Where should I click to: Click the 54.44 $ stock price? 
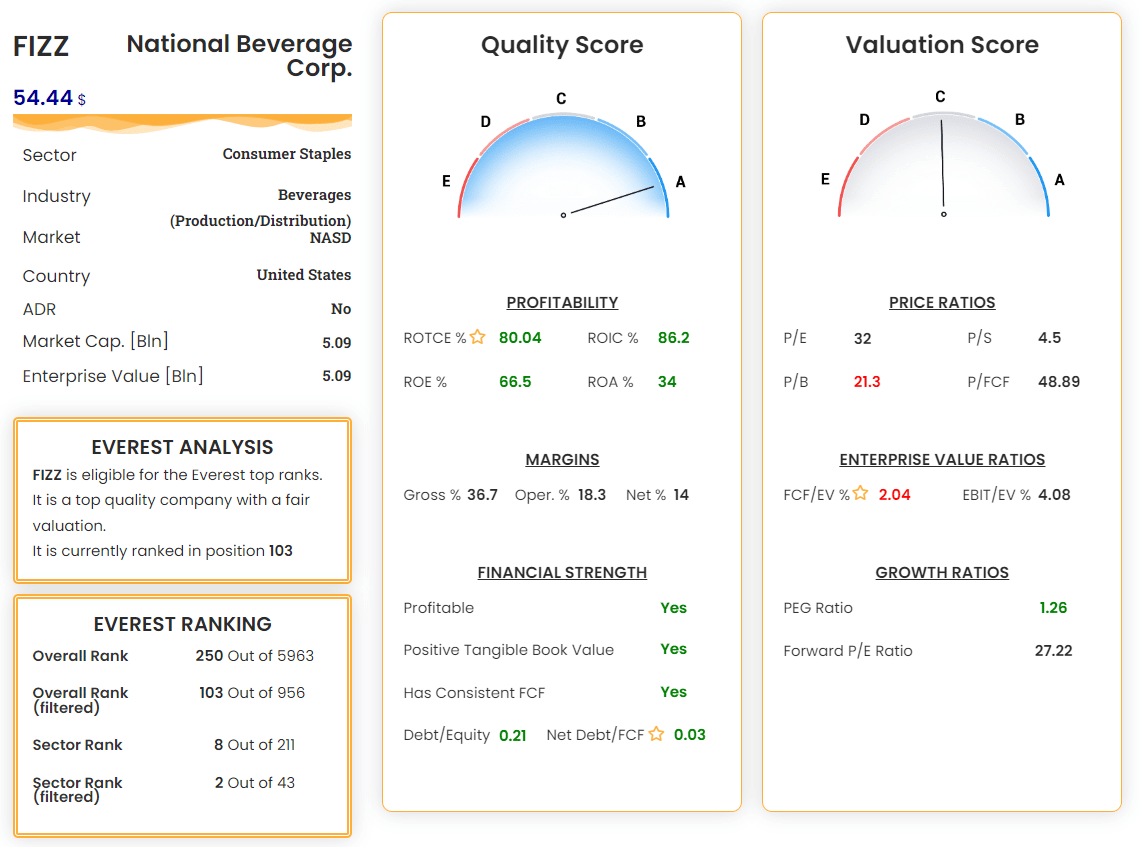(49, 97)
